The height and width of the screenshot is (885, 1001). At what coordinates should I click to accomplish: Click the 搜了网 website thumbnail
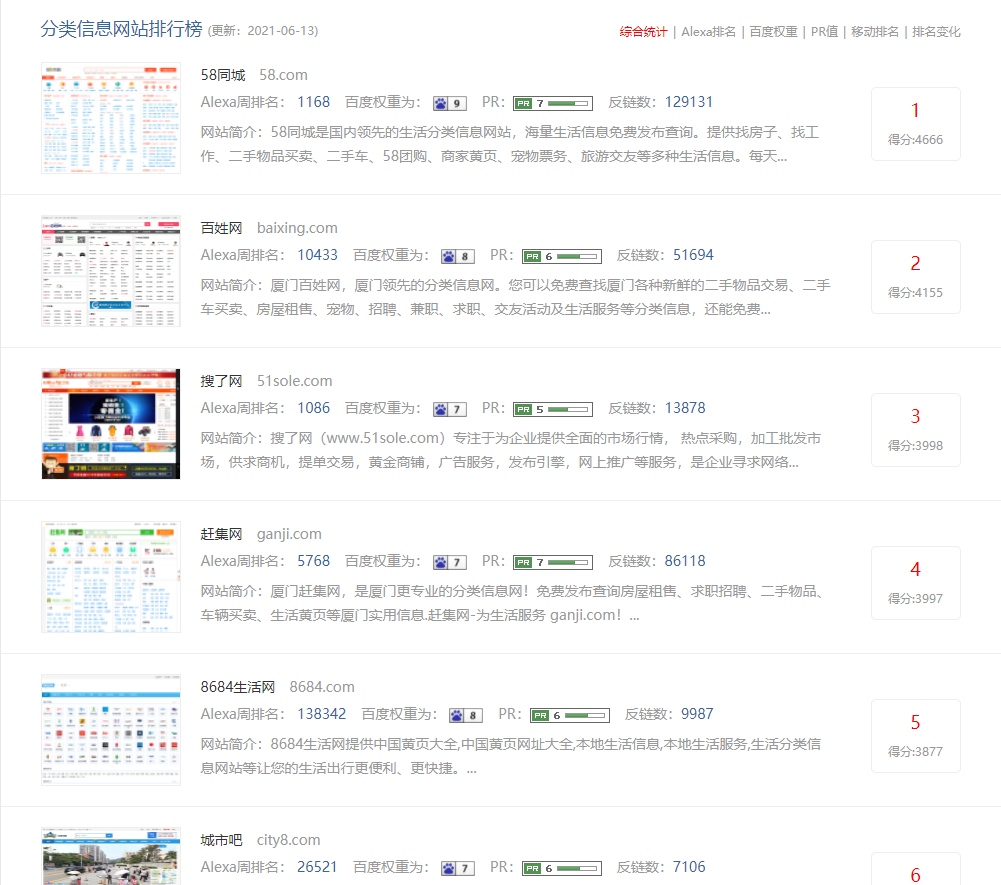tap(111, 424)
